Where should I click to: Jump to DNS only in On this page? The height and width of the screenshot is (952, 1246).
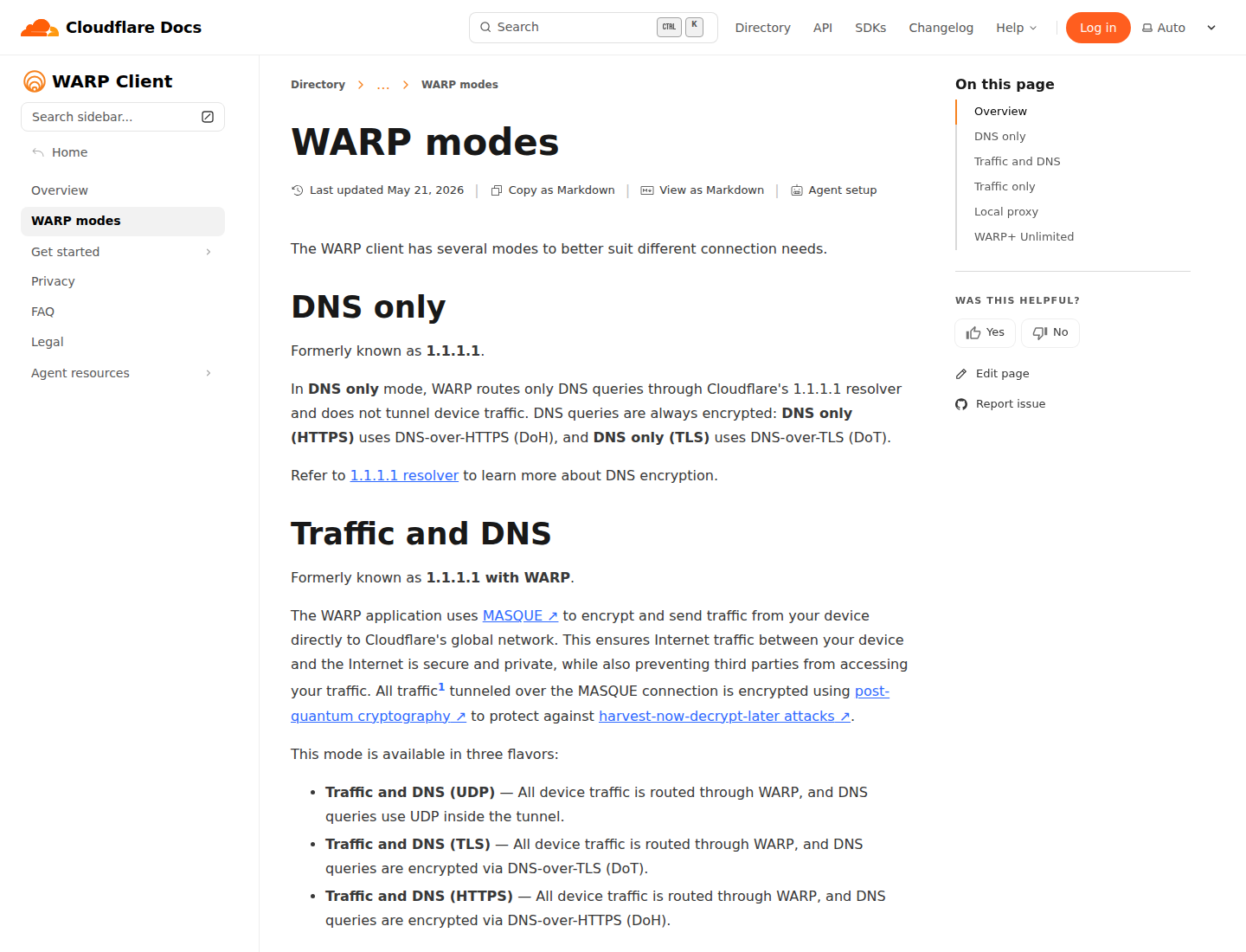[x=999, y=137]
